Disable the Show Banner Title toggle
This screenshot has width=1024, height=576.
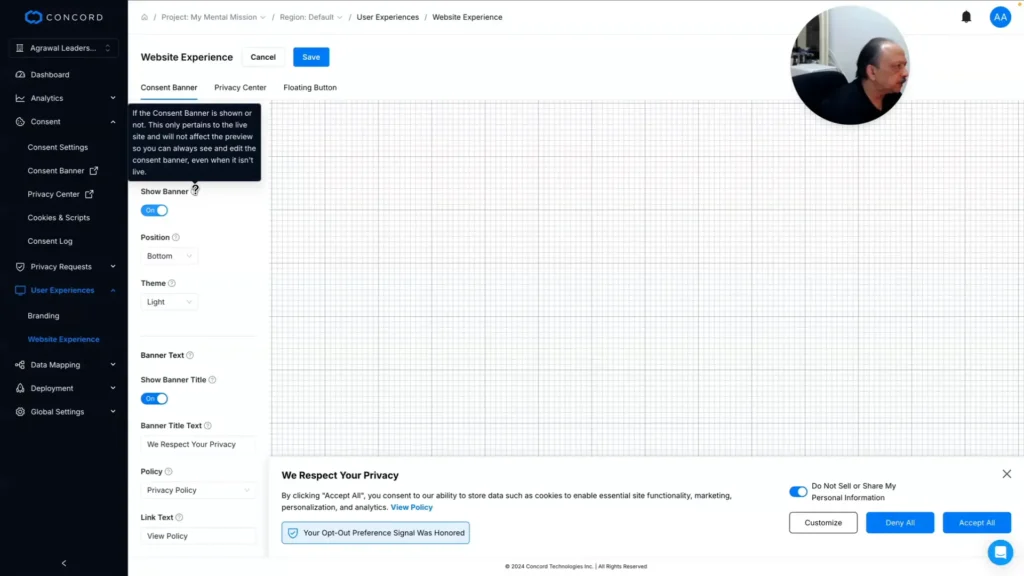[x=154, y=398]
